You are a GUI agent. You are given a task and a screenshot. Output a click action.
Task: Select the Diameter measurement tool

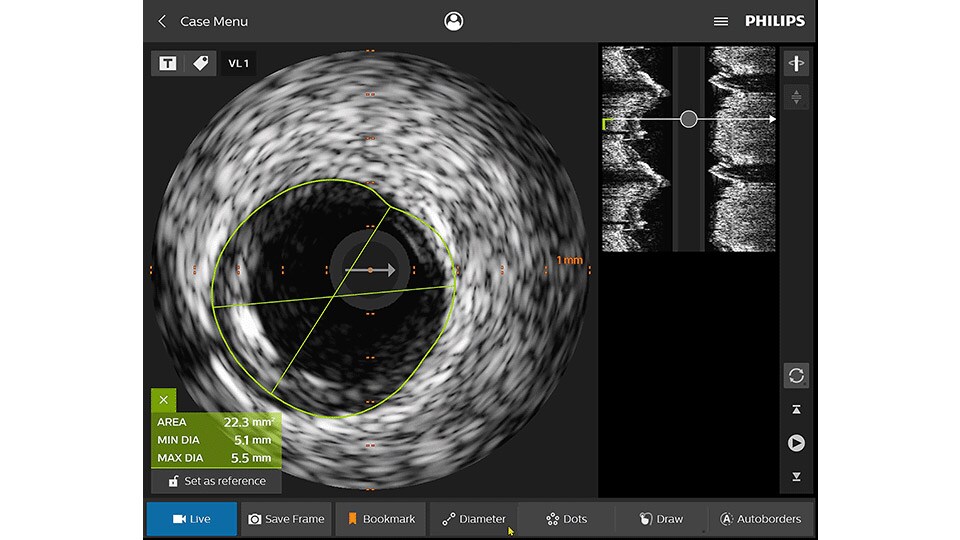474,519
